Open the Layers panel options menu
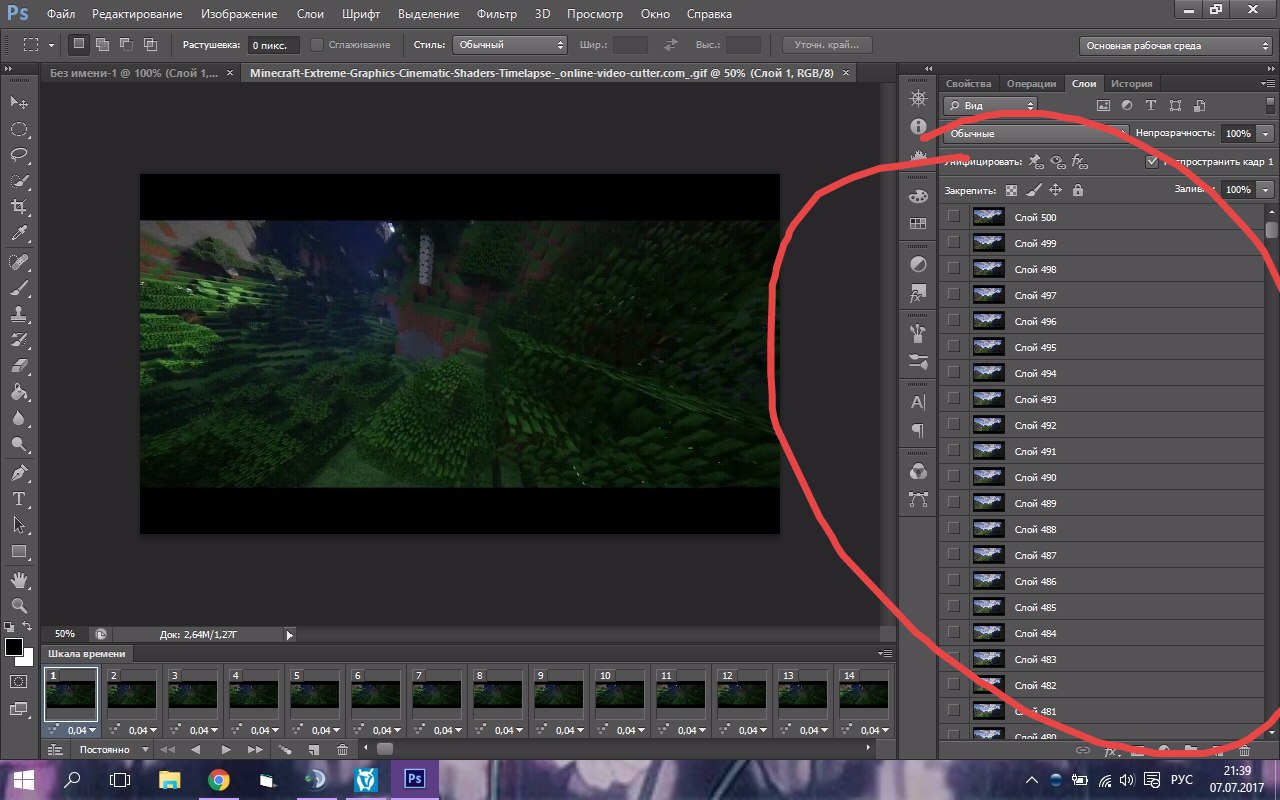Screen dimensions: 1280x800 [1269, 83]
